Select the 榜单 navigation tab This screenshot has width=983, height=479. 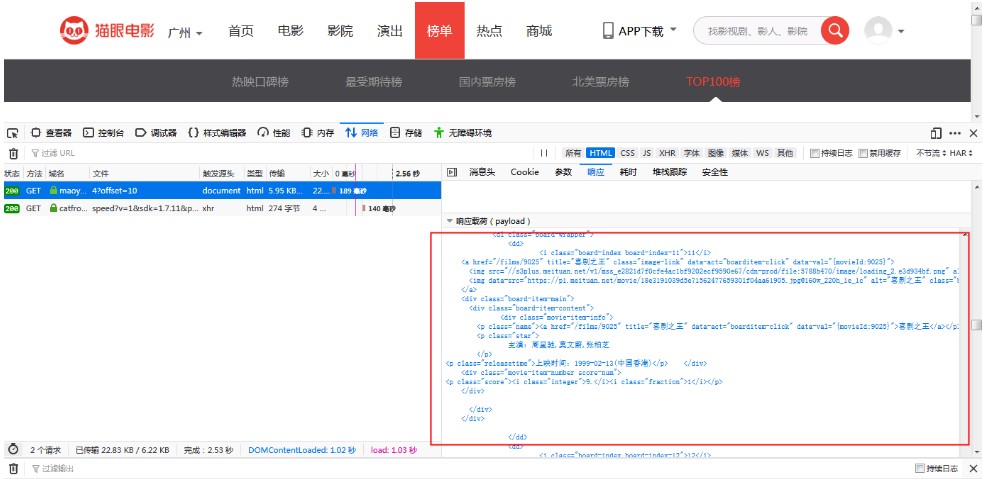[439, 31]
